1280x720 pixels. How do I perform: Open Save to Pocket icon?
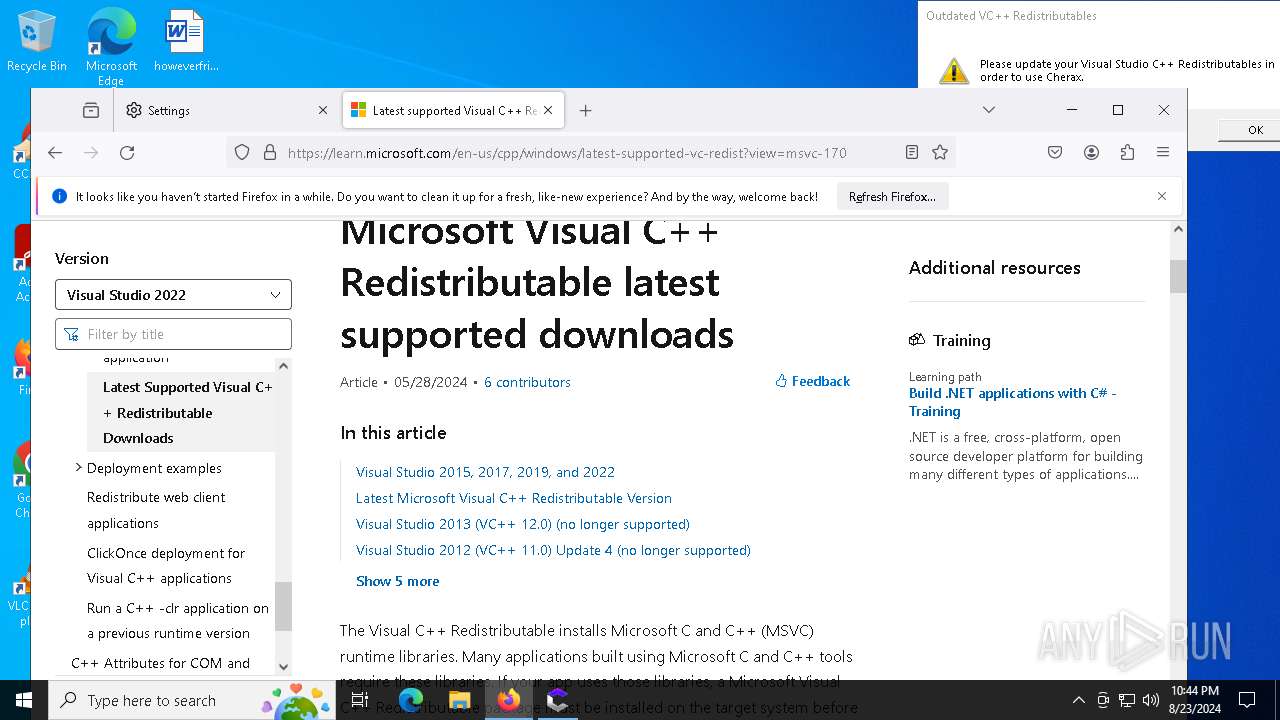click(1055, 153)
